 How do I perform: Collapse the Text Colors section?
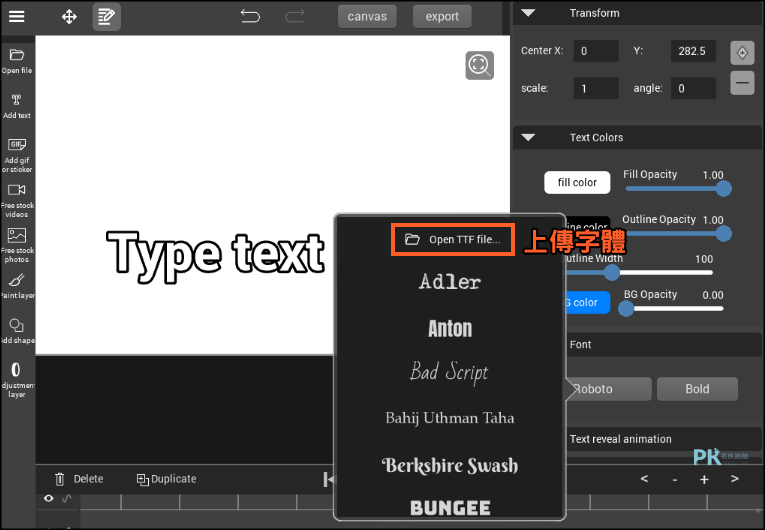(x=528, y=138)
